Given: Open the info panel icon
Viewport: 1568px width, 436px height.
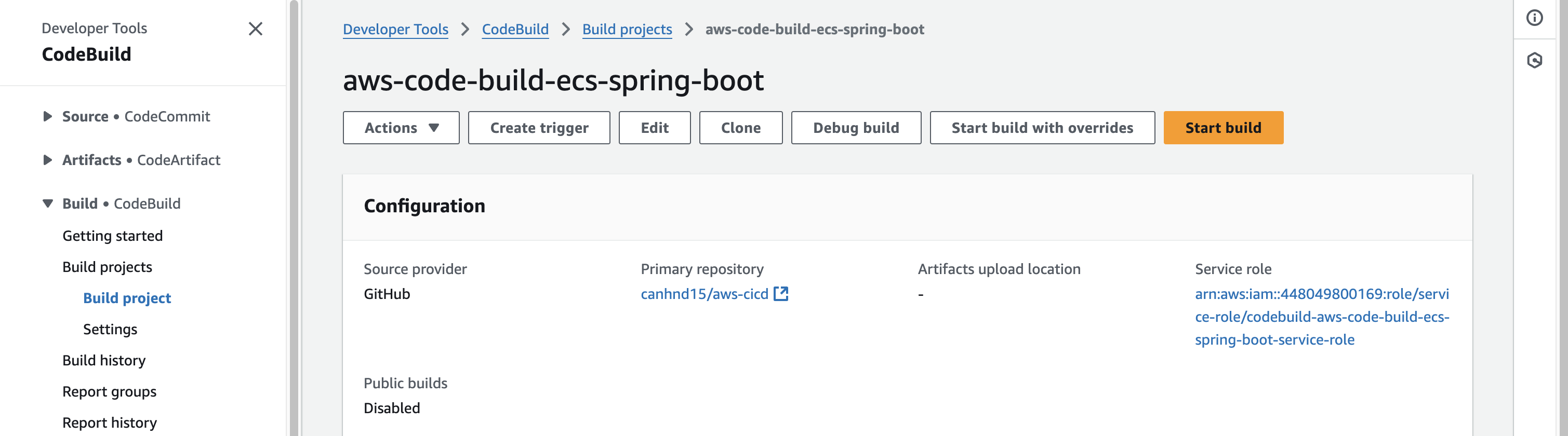Looking at the screenshot, I should 1535,18.
